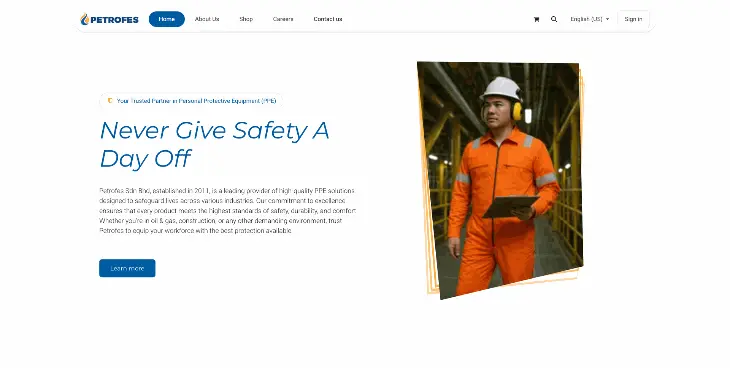Click the Never Give Safety headline
Screen dimensions: 730x368
(215, 144)
